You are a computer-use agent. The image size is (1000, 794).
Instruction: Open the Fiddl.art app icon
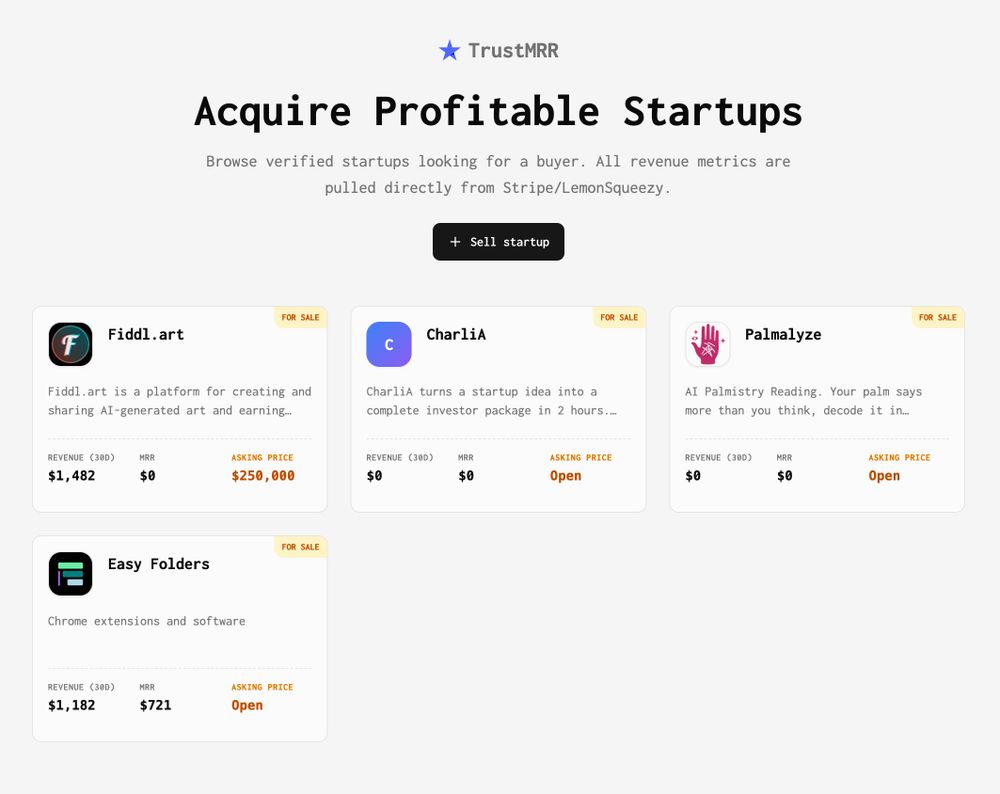coord(70,344)
